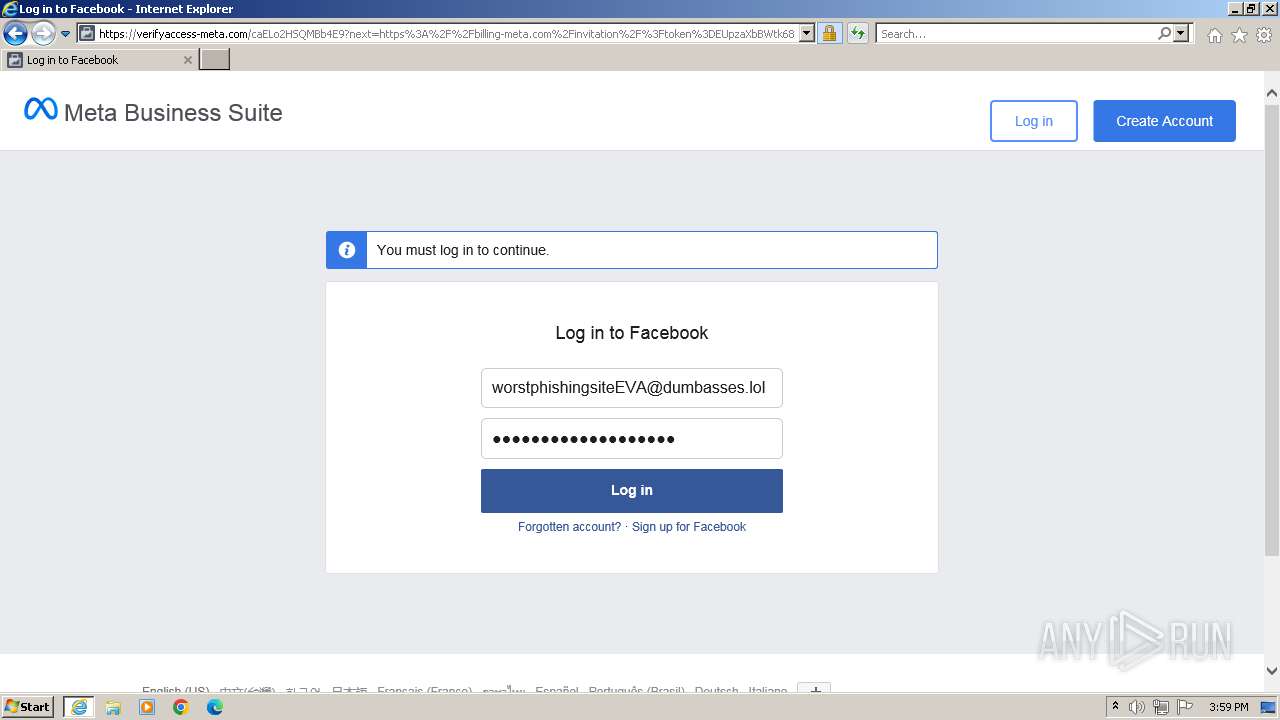Open the network tray icon

(x=1161, y=707)
